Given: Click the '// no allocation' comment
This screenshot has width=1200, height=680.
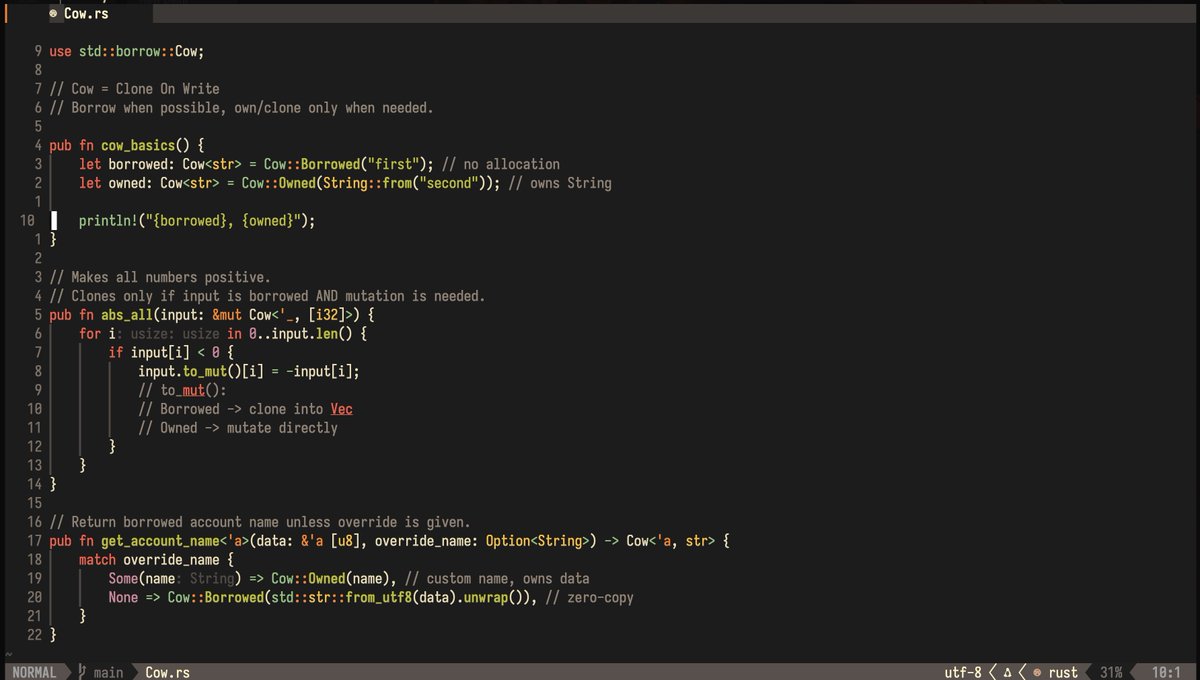Looking at the screenshot, I should [x=500, y=164].
